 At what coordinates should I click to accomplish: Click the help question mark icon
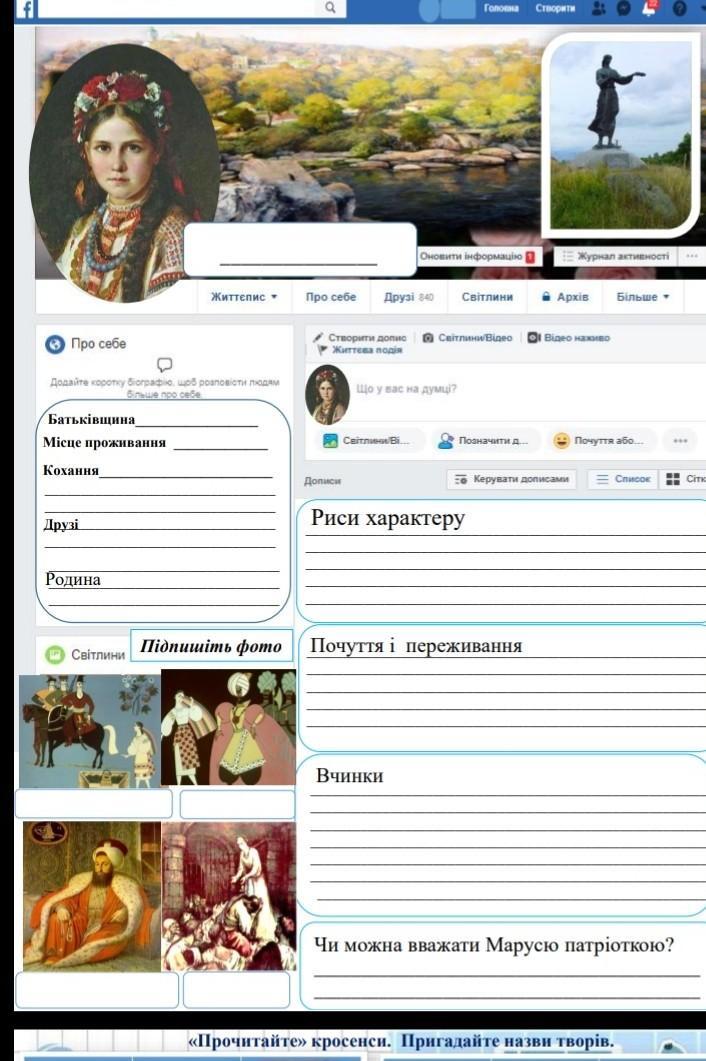680,8
